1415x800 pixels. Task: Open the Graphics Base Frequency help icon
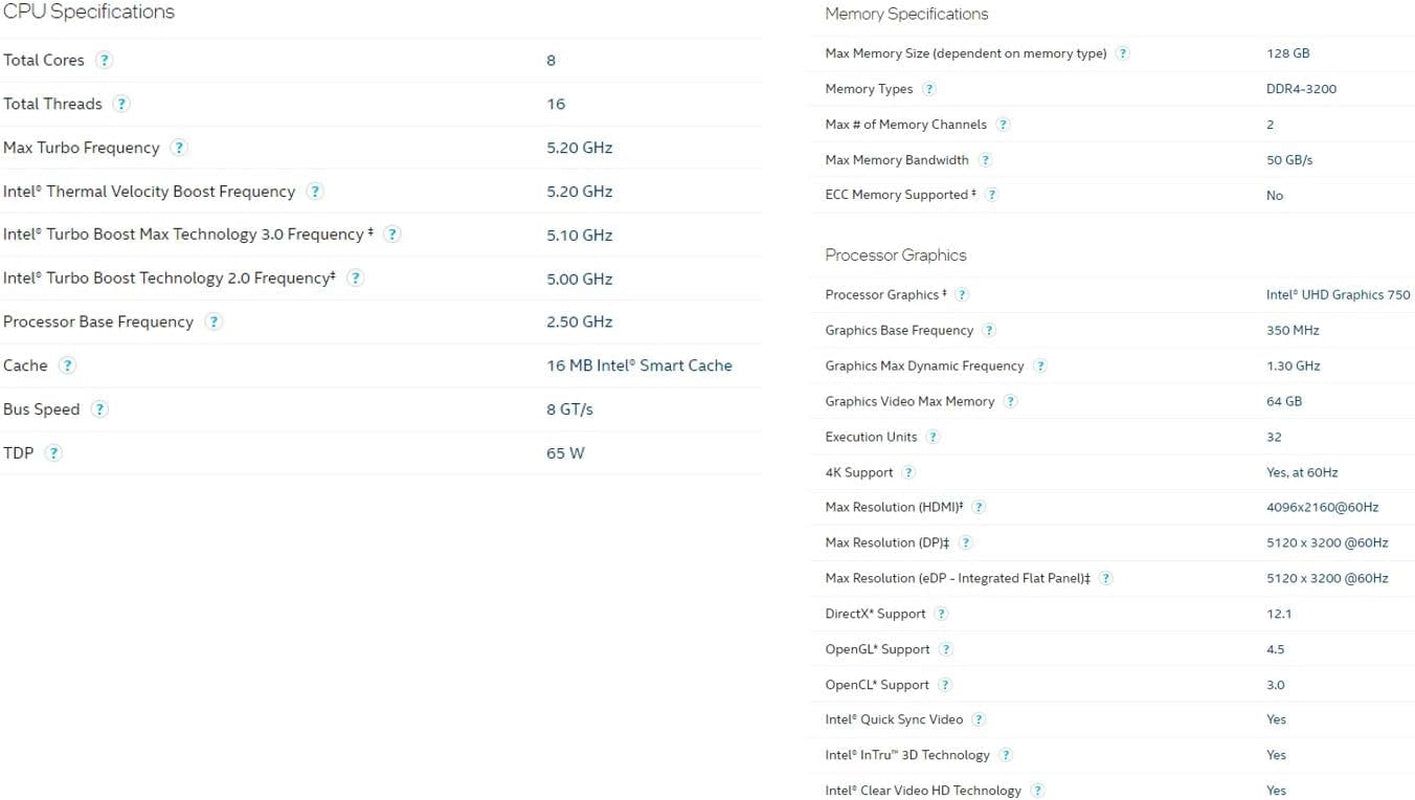click(x=989, y=331)
